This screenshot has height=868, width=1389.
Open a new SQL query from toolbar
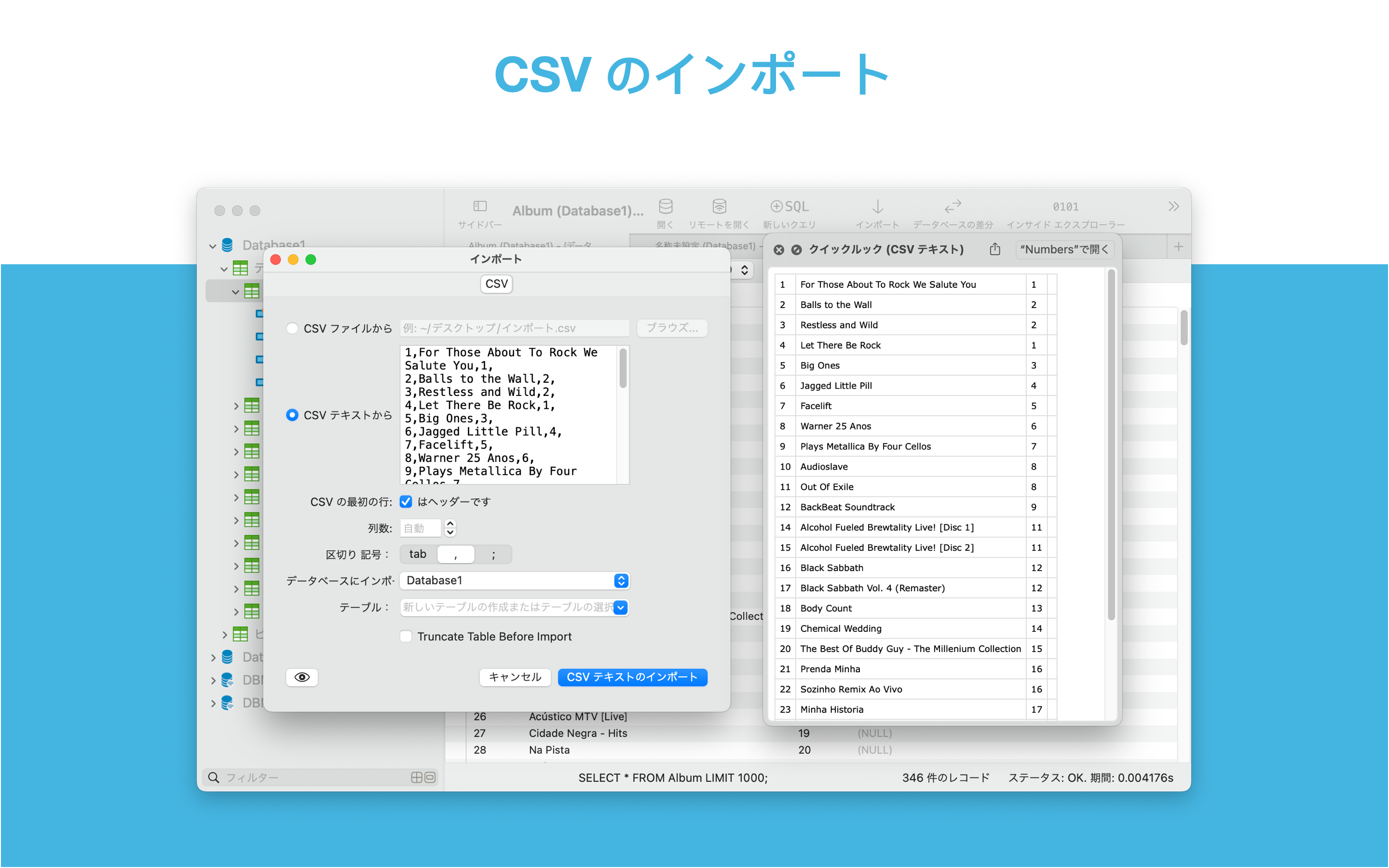tap(789, 206)
